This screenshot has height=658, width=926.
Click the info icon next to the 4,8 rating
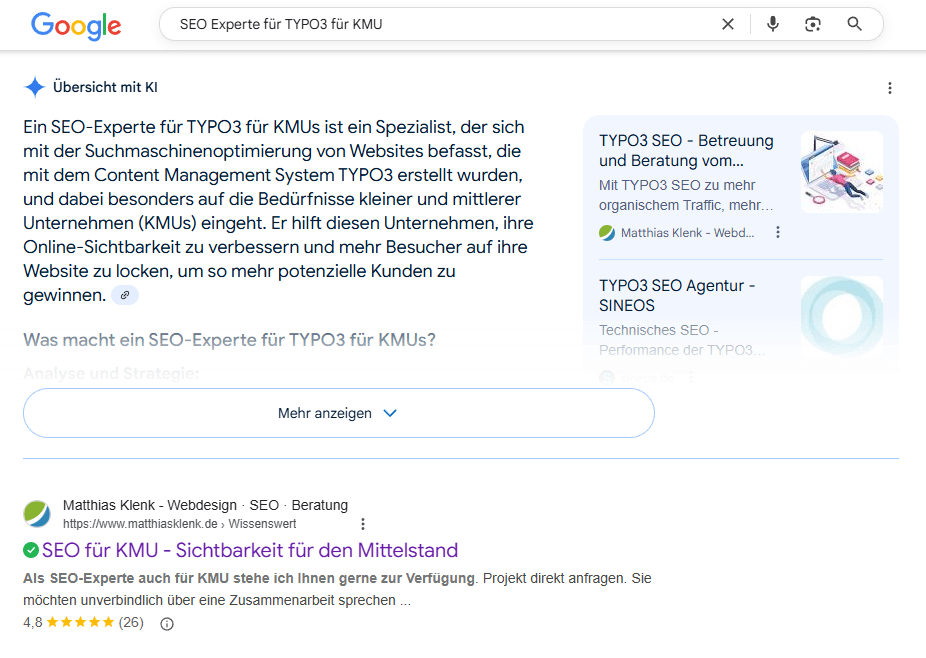tap(167, 624)
